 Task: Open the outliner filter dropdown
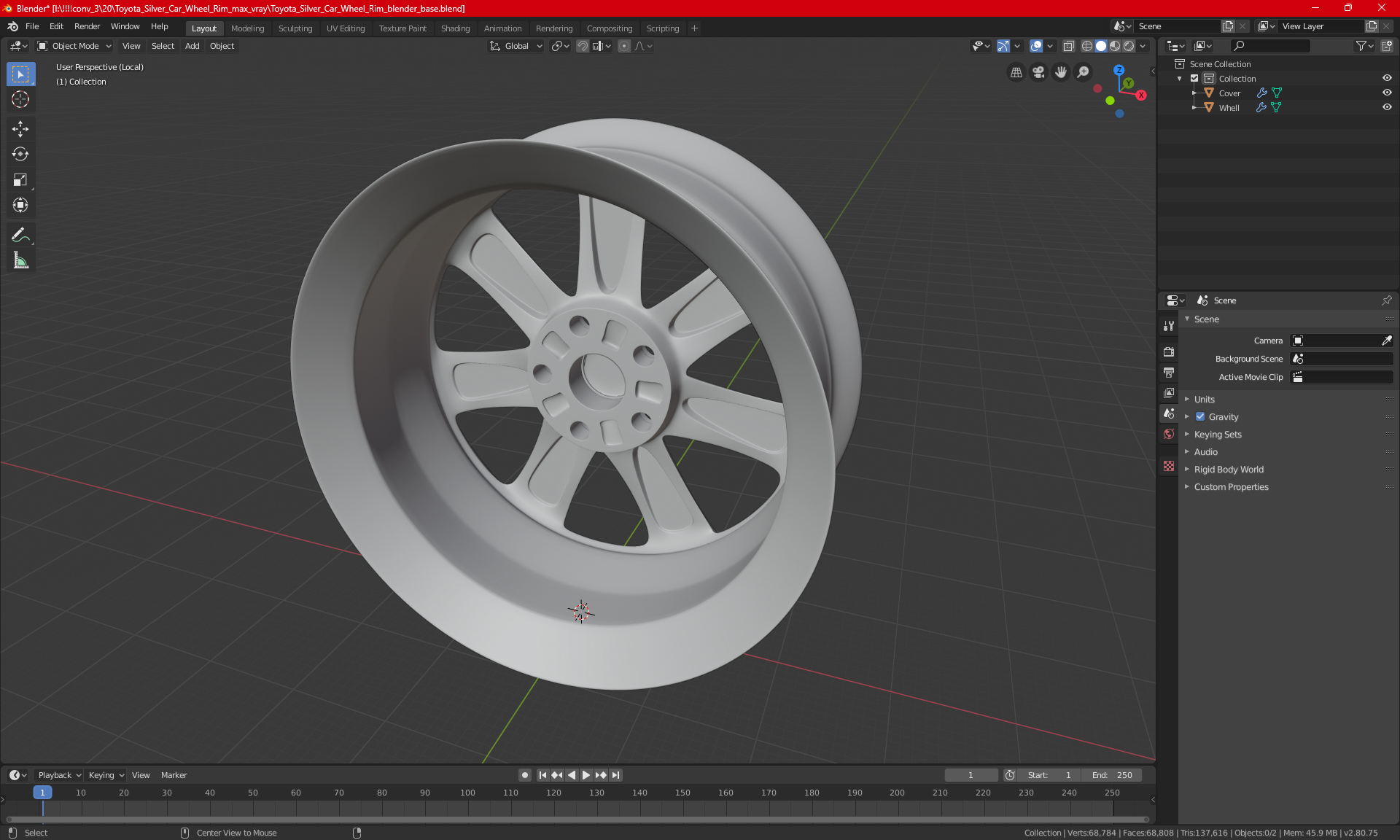1364,46
